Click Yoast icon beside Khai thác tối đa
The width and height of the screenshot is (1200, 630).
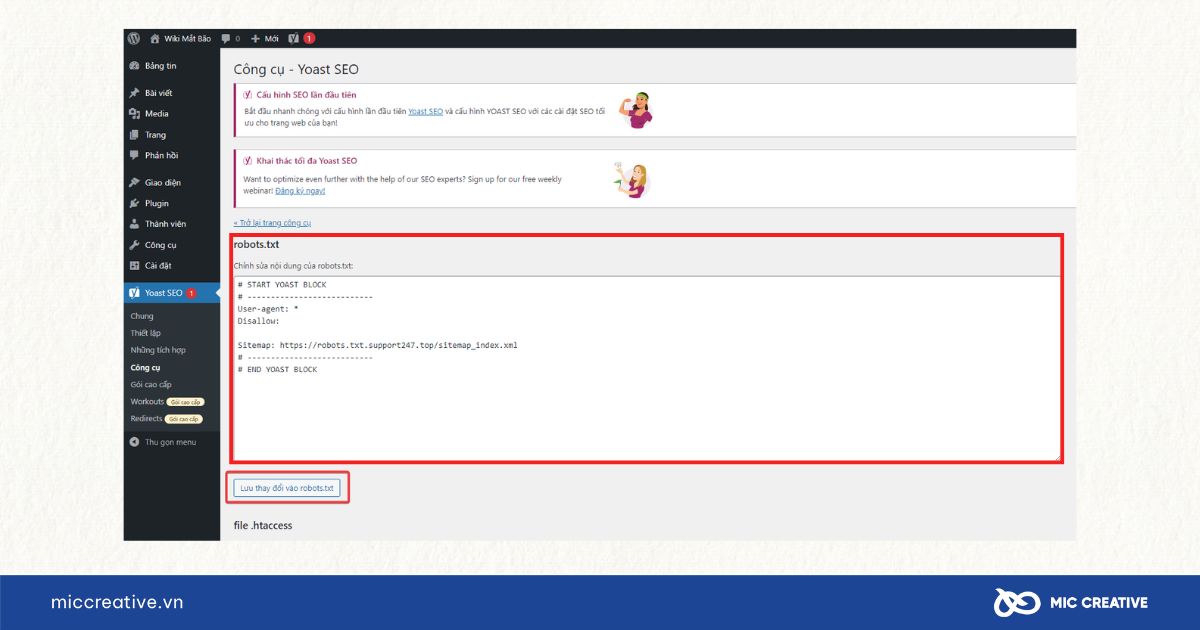(x=247, y=161)
